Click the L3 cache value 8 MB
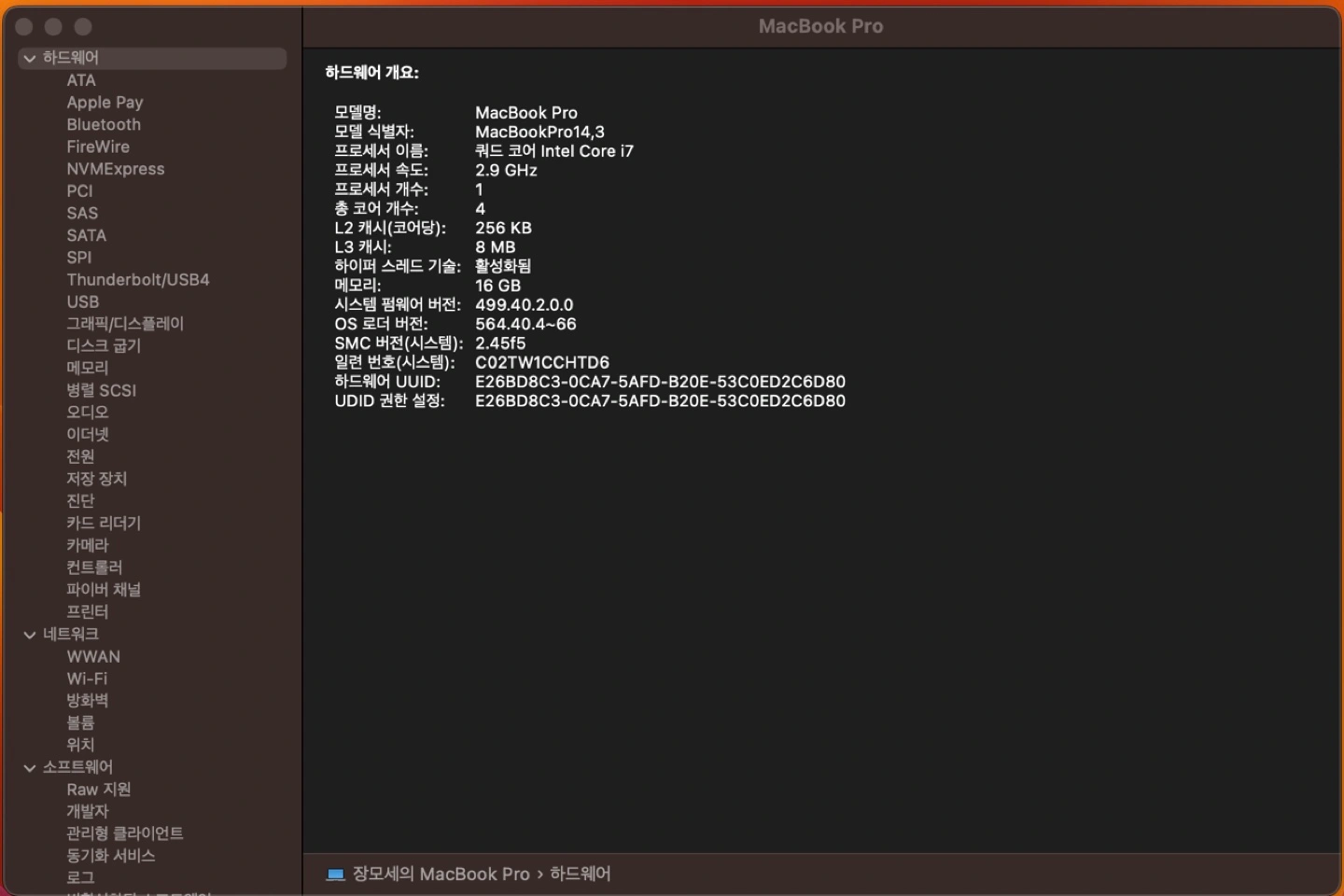 [495, 247]
